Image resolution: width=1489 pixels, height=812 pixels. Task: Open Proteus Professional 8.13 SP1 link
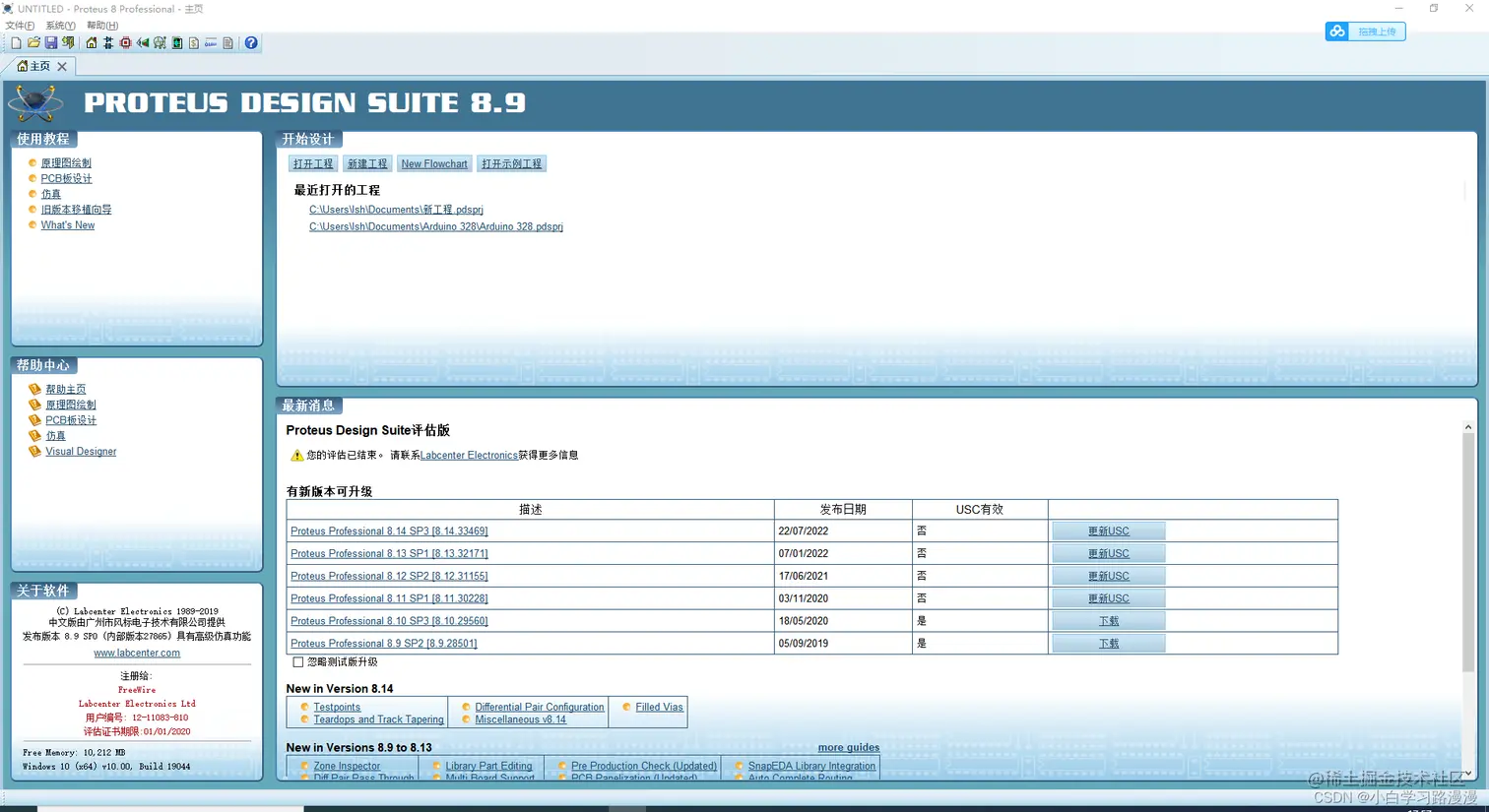point(389,554)
